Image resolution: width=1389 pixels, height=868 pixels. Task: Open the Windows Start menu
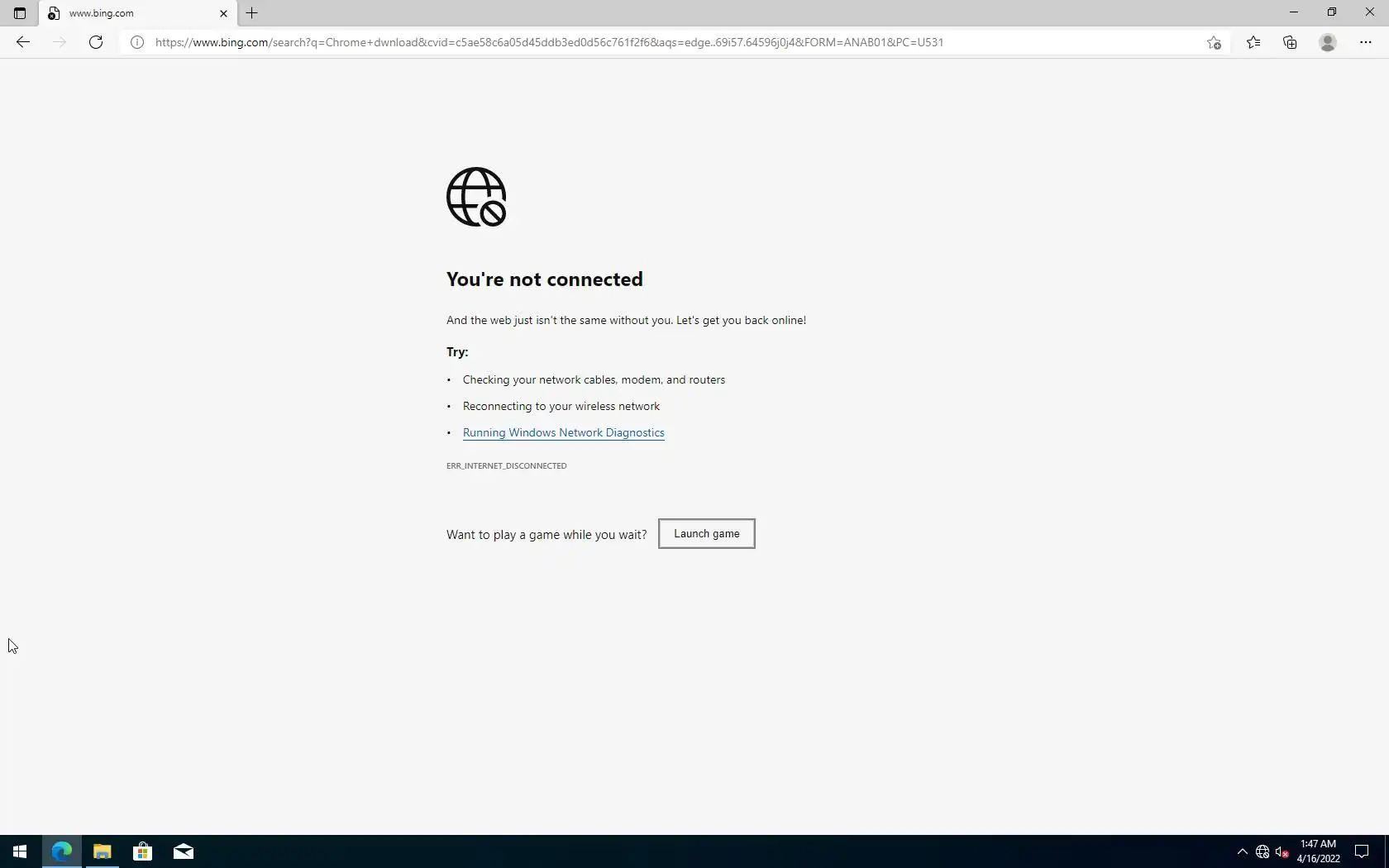coord(20,851)
